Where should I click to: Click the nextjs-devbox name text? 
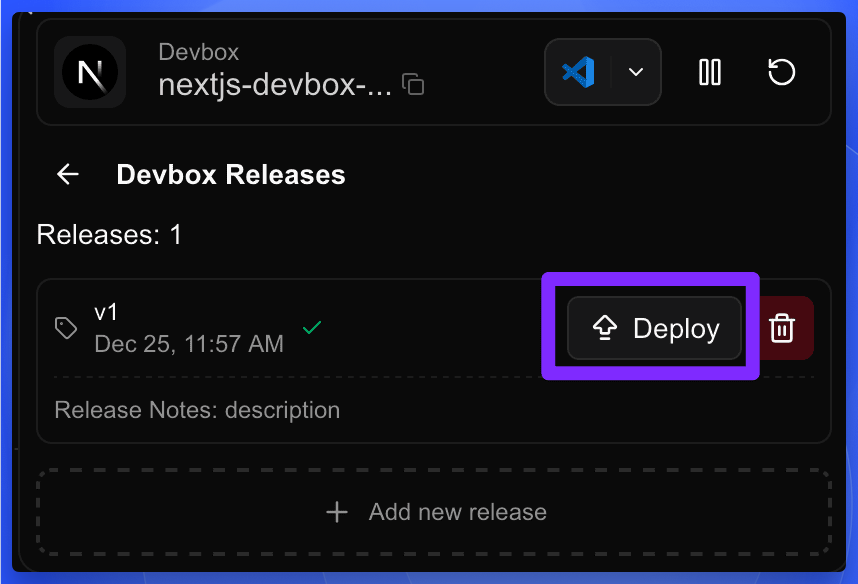pos(275,85)
